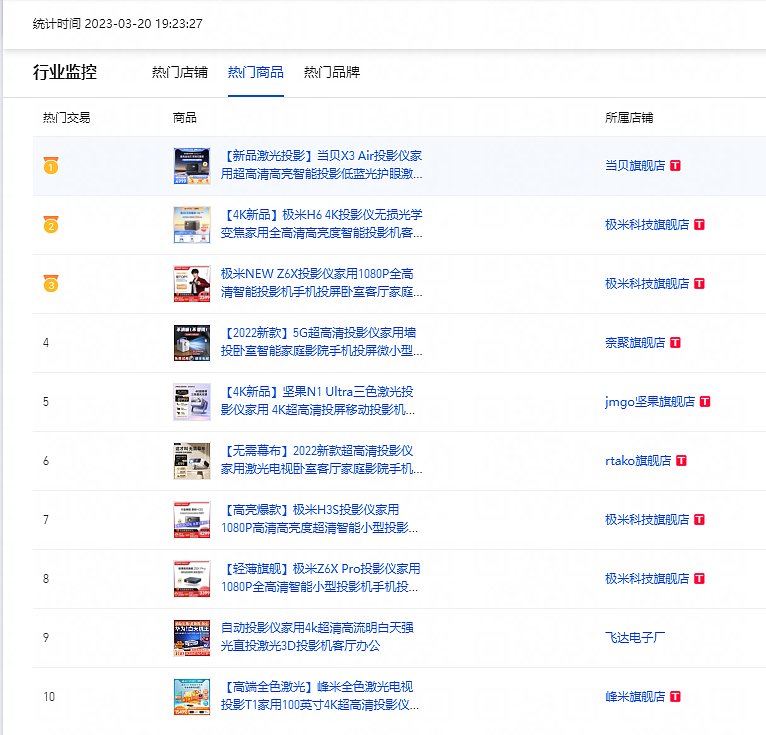Click the Tmall badge in rank 7 row
Image resolution: width=766 pixels, height=735 pixels.
click(700, 520)
